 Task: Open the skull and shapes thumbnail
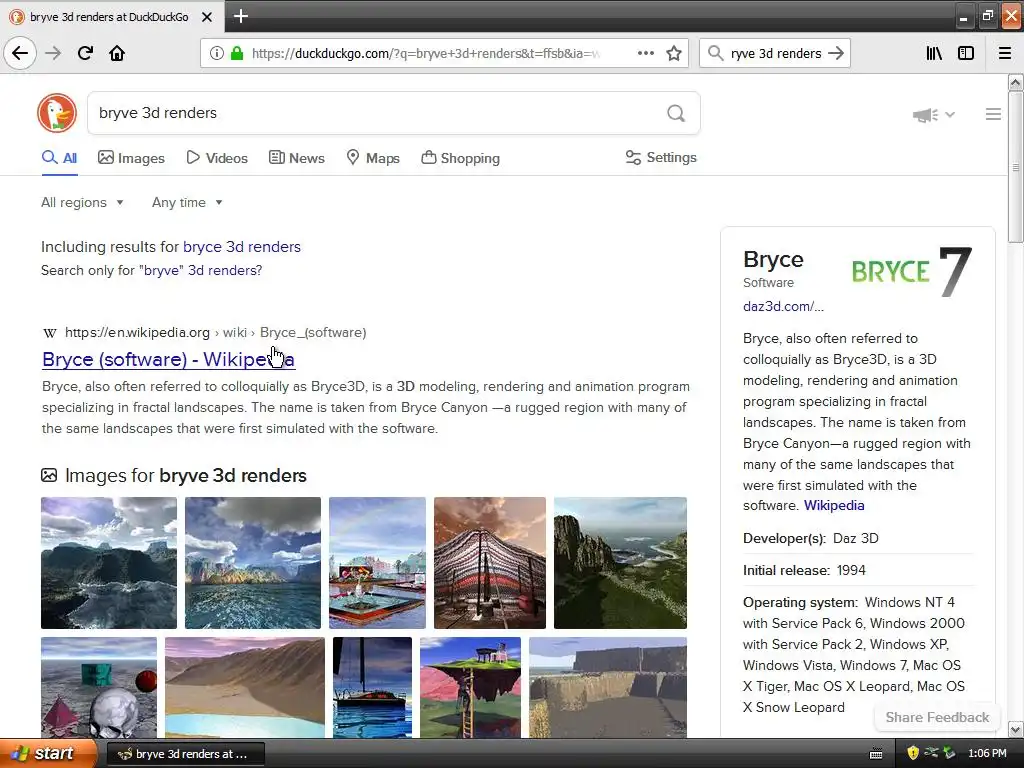pyautogui.click(x=99, y=687)
